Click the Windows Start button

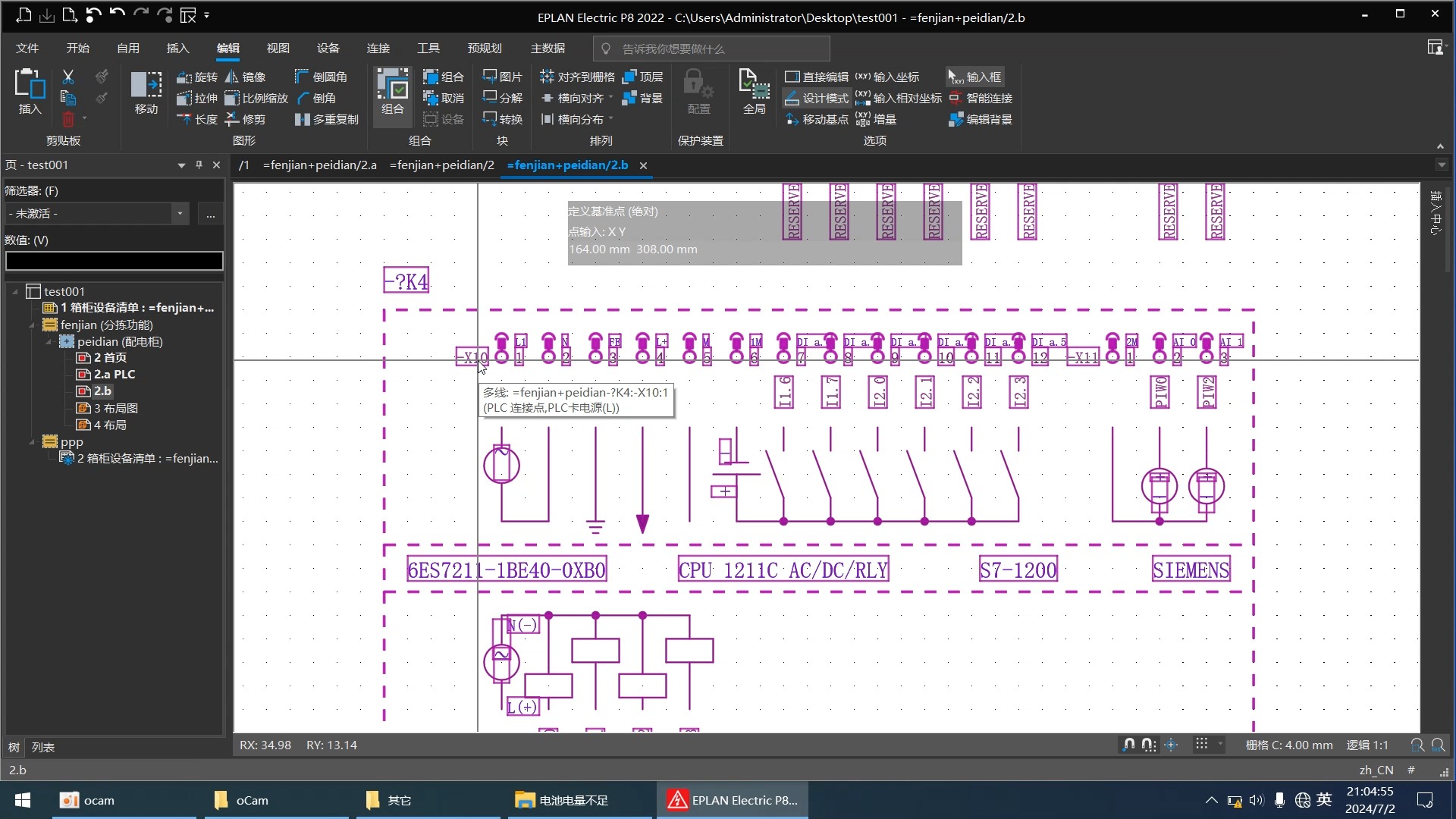[23, 800]
